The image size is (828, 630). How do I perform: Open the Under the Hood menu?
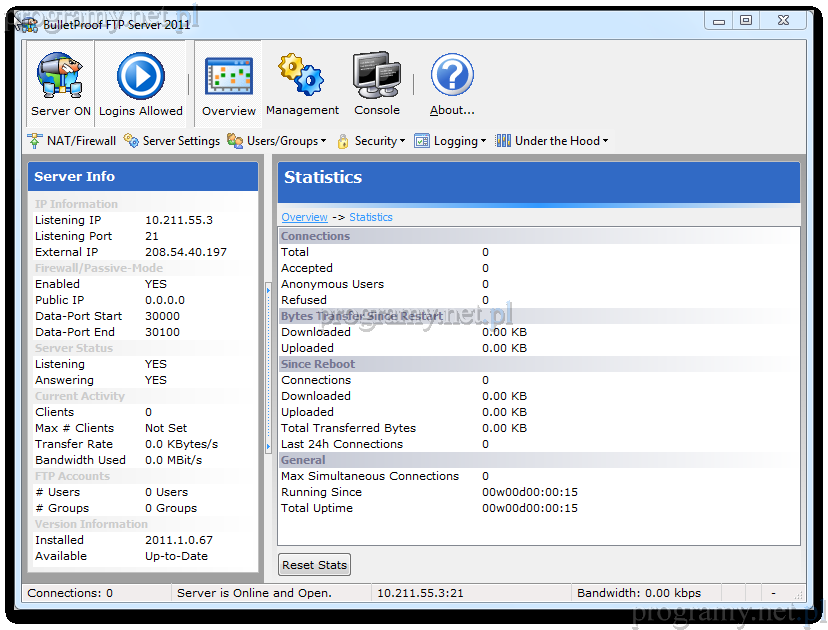tap(552, 141)
